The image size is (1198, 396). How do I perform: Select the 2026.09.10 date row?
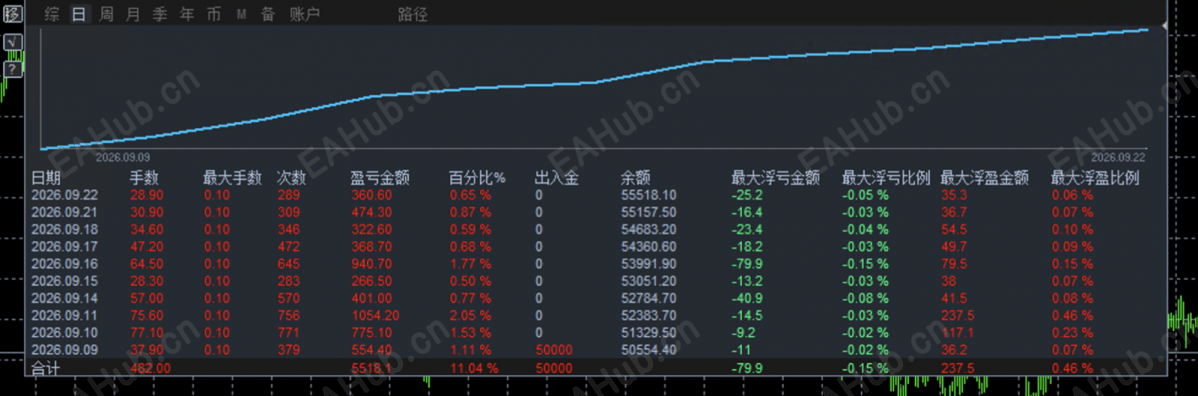click(x=63, y=333)
